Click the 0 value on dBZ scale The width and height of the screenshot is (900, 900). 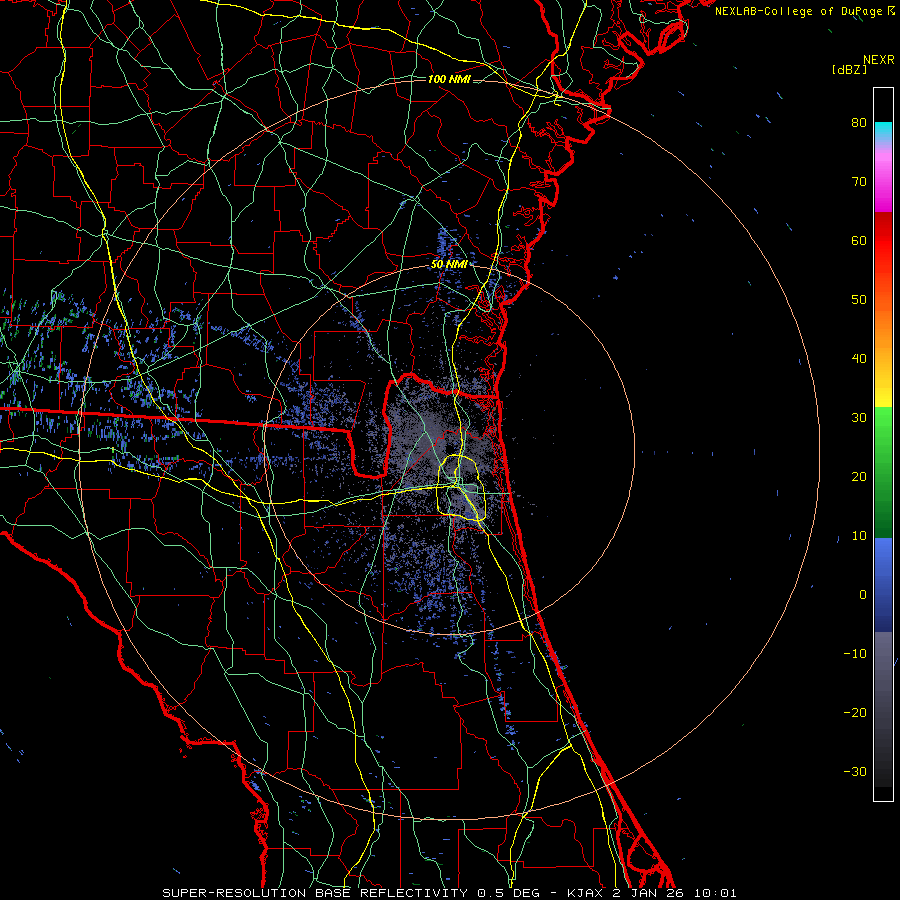click(863, 595)
